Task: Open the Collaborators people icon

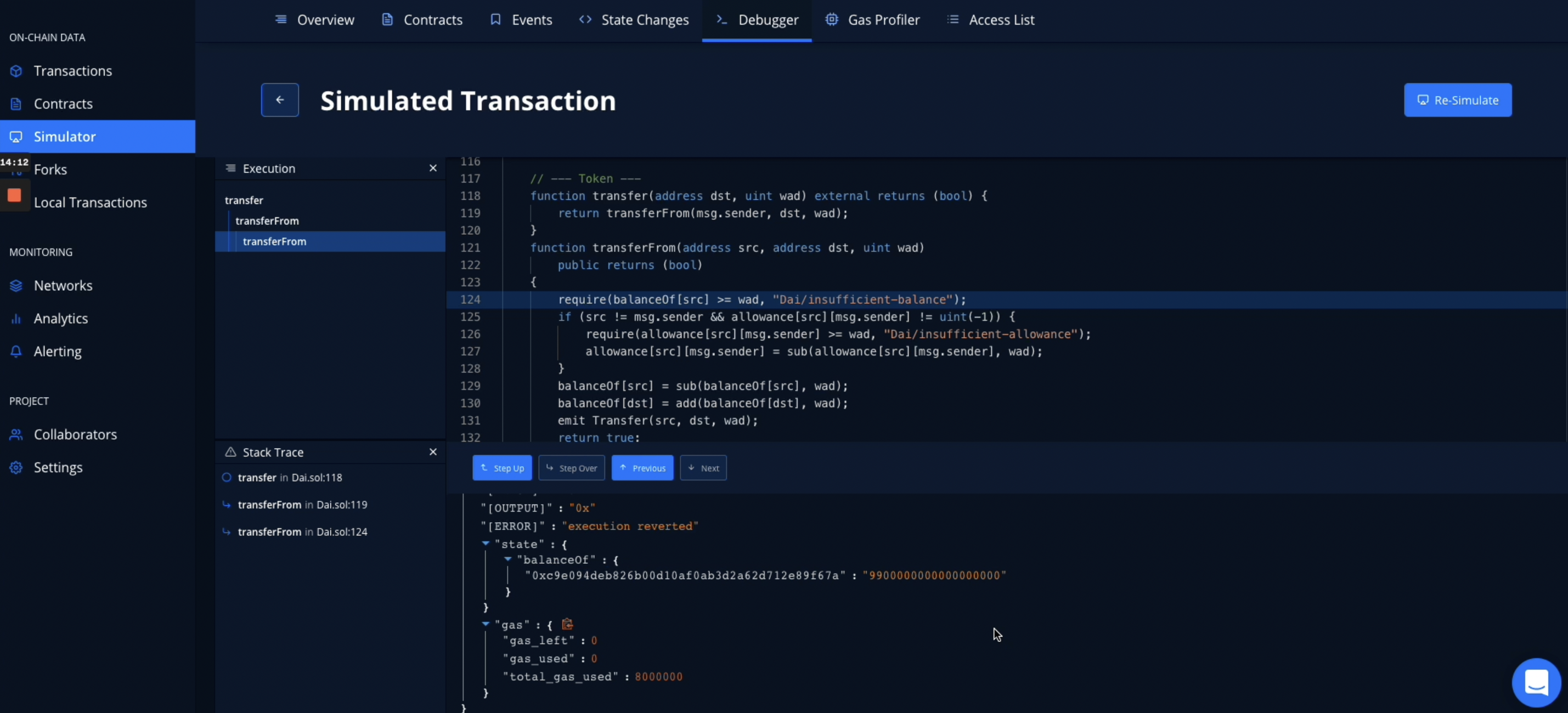Action: (x=16, y=434)
